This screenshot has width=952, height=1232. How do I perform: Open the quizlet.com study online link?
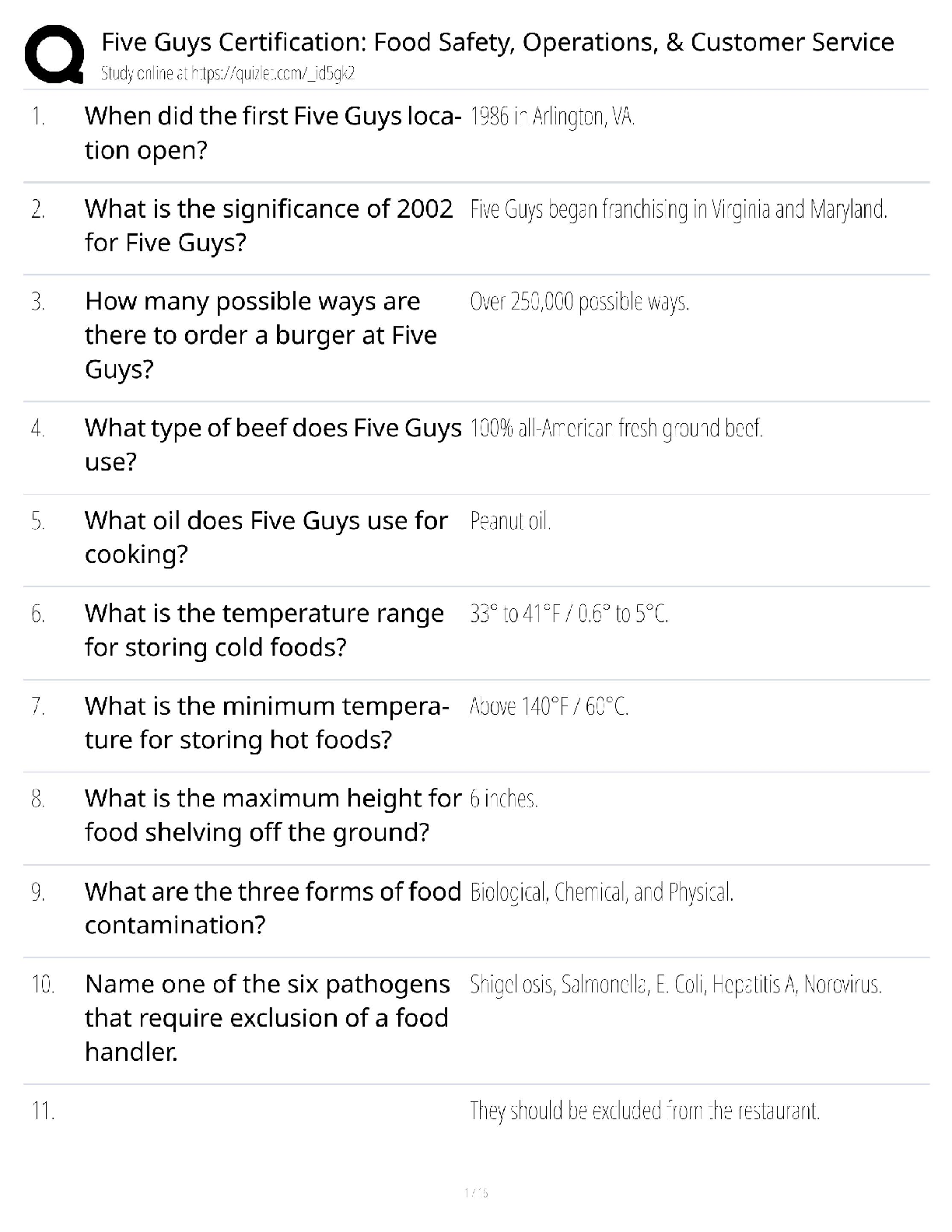point(228,74)
